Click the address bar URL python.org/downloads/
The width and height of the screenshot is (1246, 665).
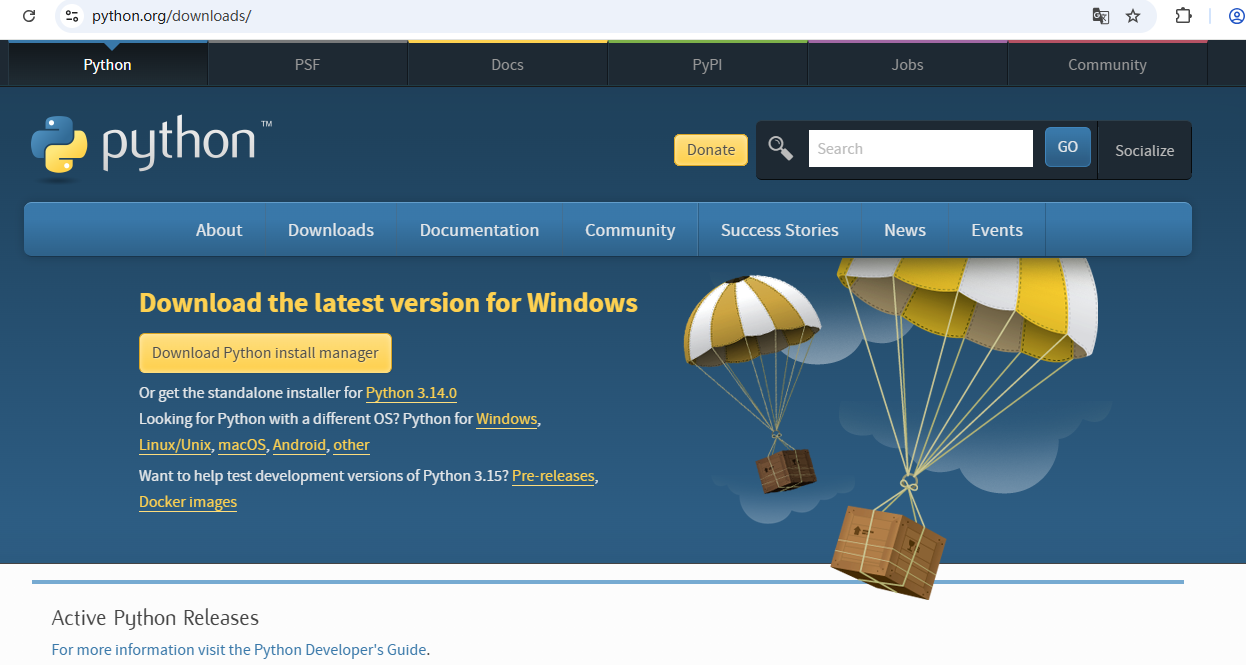tap(171, 16)
